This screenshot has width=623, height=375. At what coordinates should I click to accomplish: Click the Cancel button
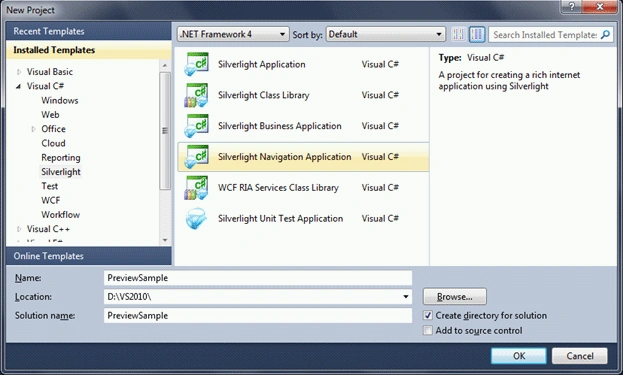click(580, 356)
